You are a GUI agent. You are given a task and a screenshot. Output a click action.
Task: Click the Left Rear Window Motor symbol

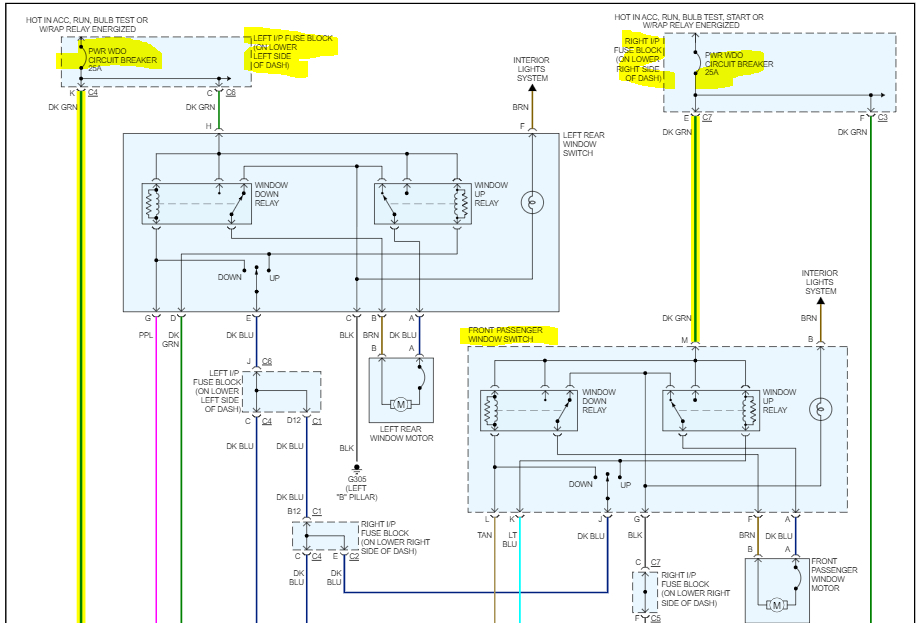(x=400, y=405)
